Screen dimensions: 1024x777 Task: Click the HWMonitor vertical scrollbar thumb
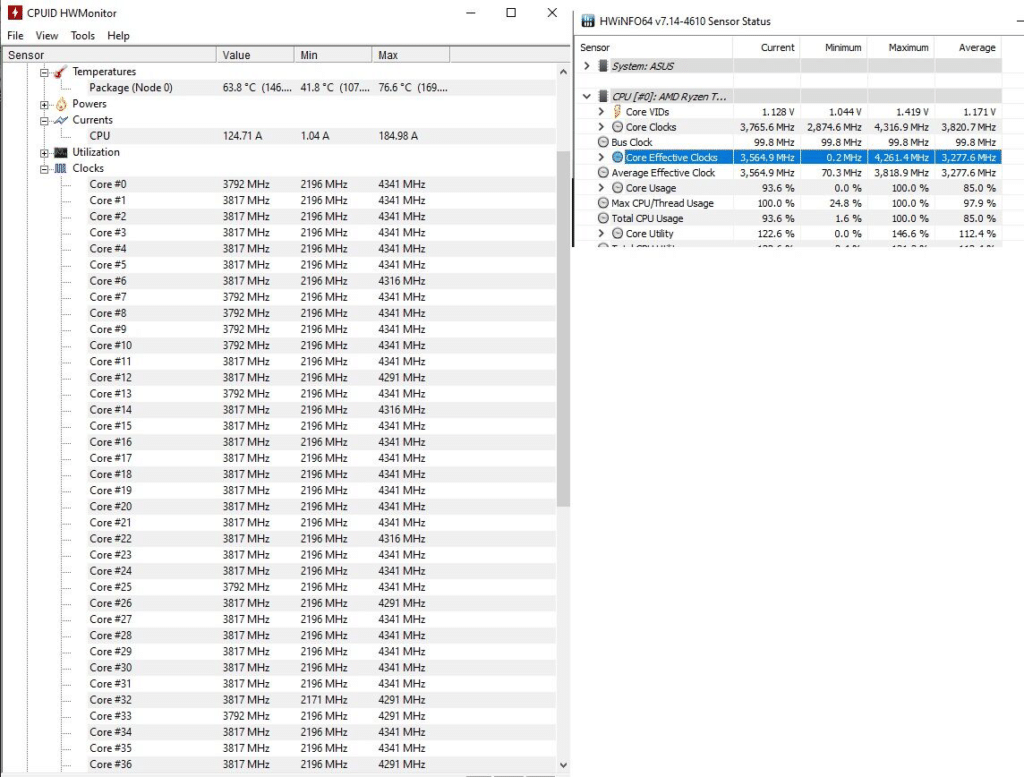point(564,328)
